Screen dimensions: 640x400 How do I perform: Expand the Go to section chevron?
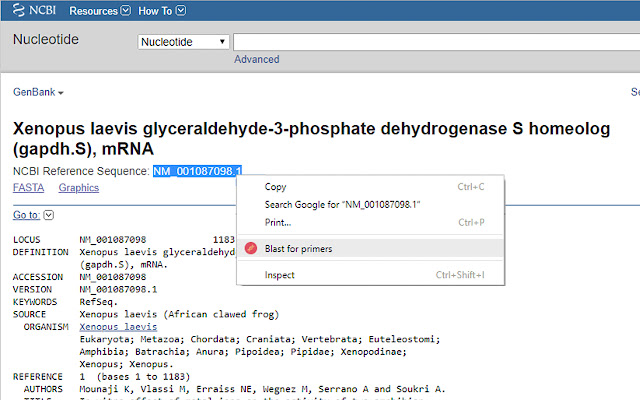click(49, 215)
